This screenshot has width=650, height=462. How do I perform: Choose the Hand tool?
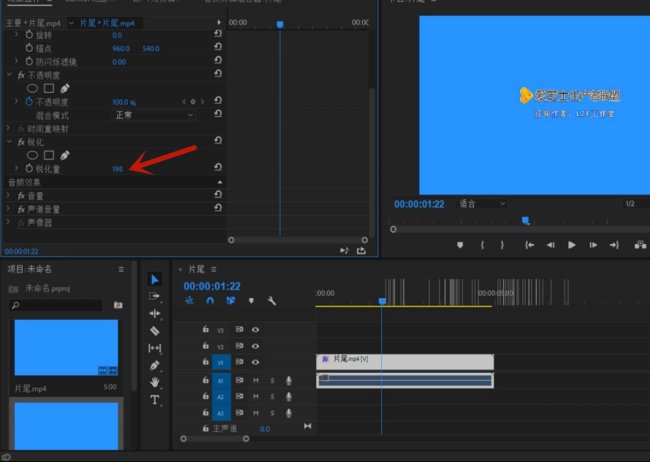point(155,382)
